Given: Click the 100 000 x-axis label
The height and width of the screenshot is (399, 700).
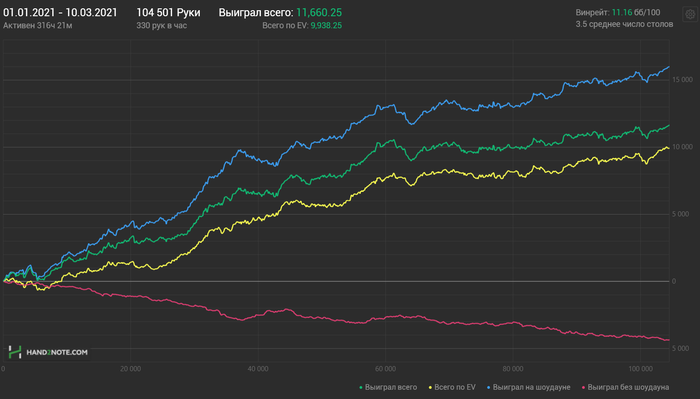Looking at the screenshot, I should (640, 369).
